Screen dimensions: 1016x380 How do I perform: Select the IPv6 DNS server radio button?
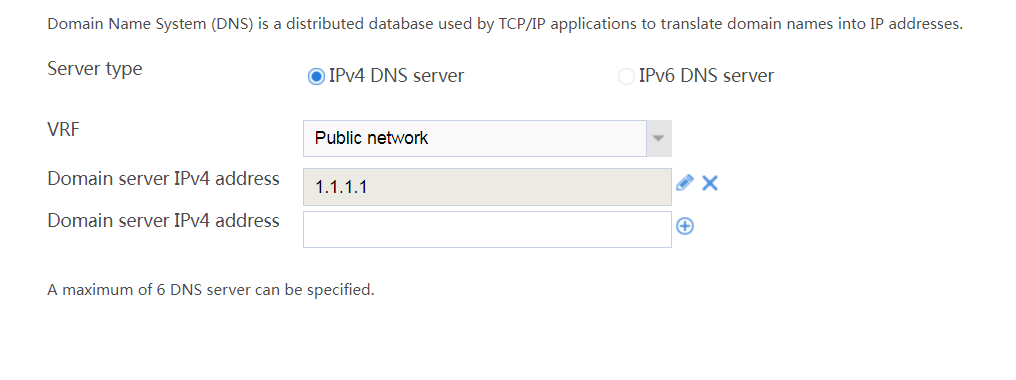(x=626, y=77)
